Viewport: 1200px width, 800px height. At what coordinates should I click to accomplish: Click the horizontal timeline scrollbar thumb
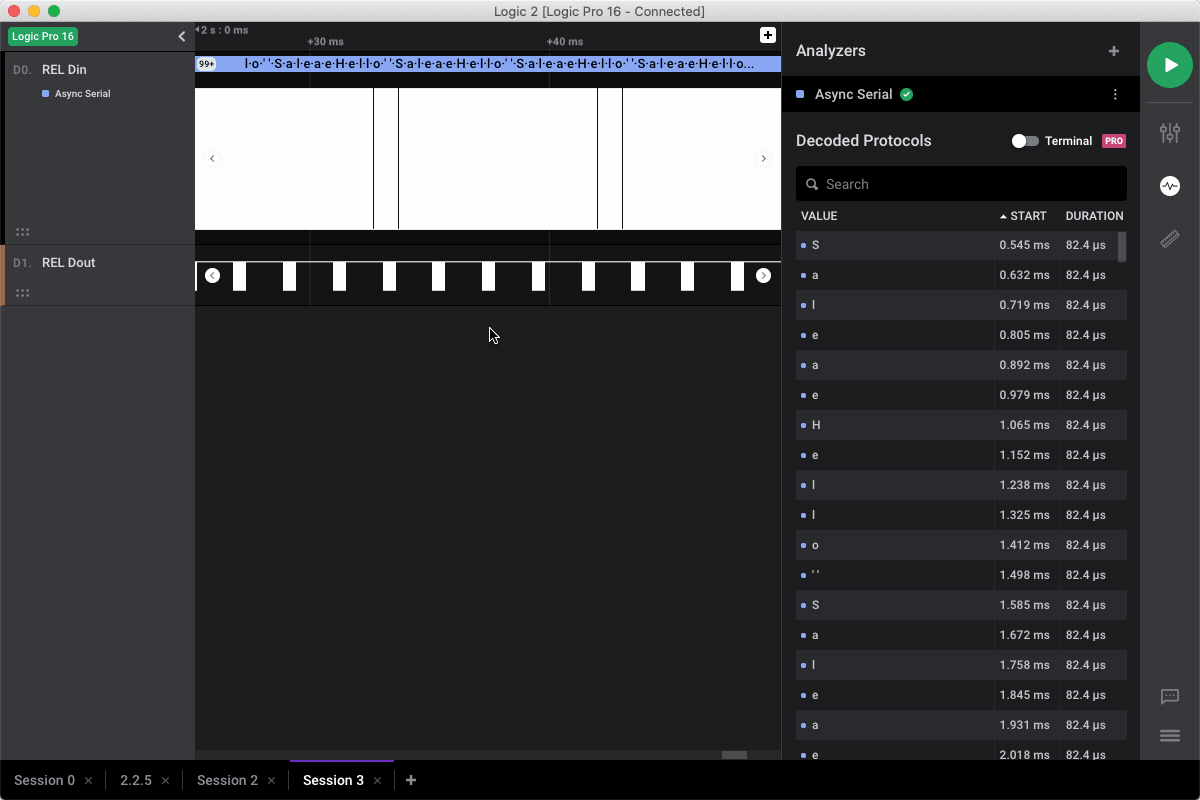pyautogui.click(x=734, y=755)
